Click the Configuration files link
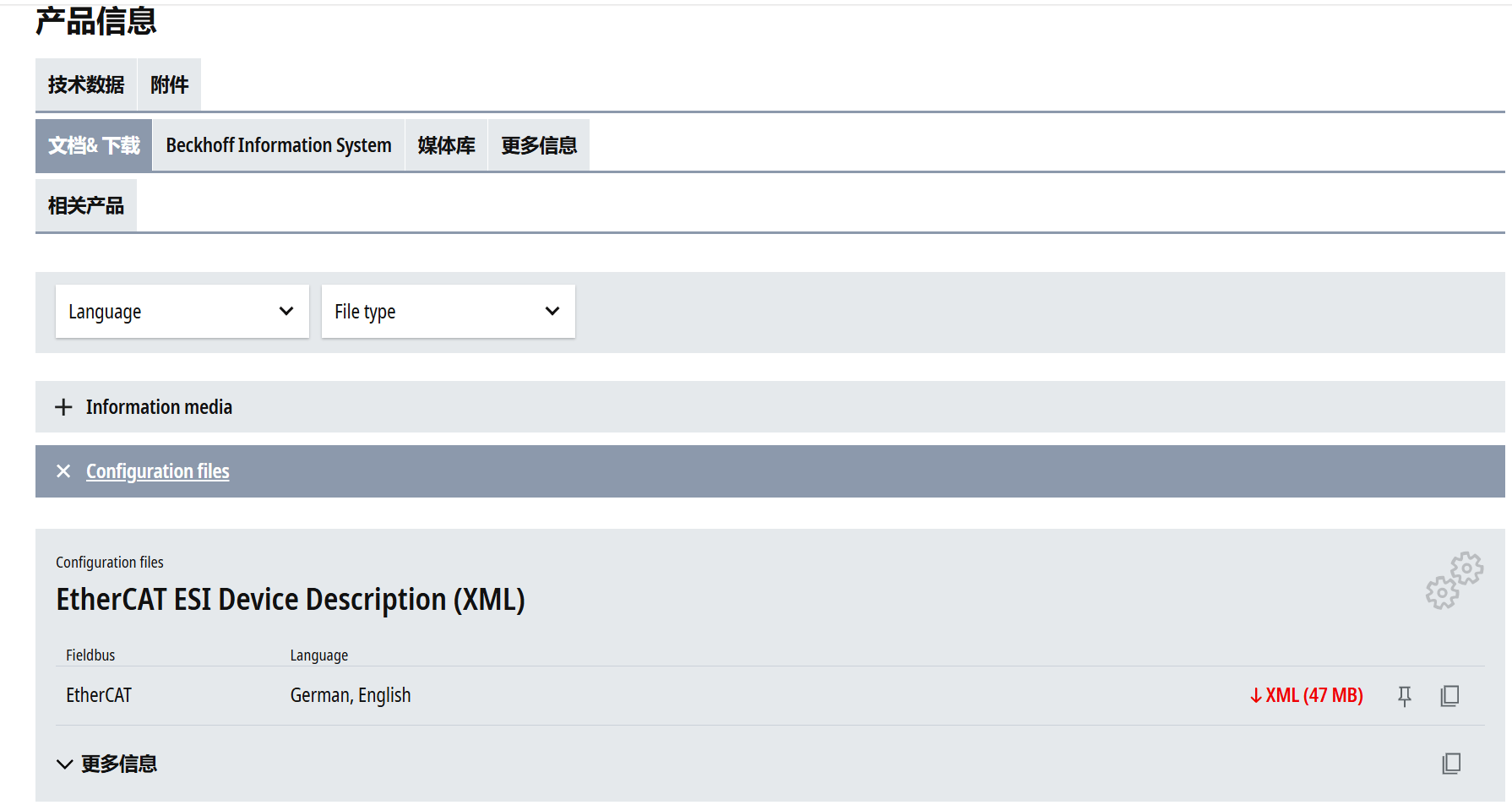This screenshot has width=1512, height=805. coord(158,471)
